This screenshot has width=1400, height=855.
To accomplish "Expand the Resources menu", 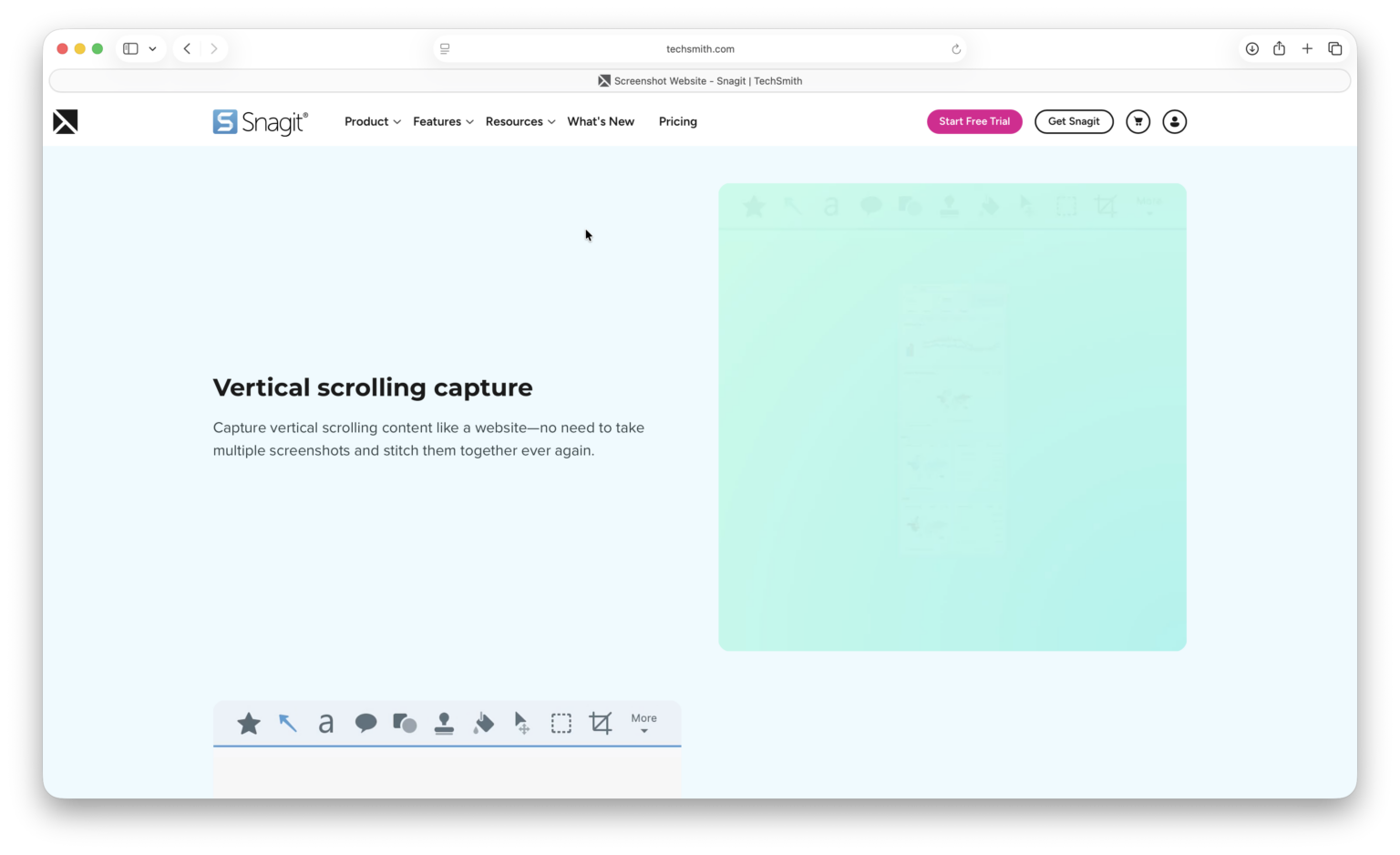I will click(520, 121).
